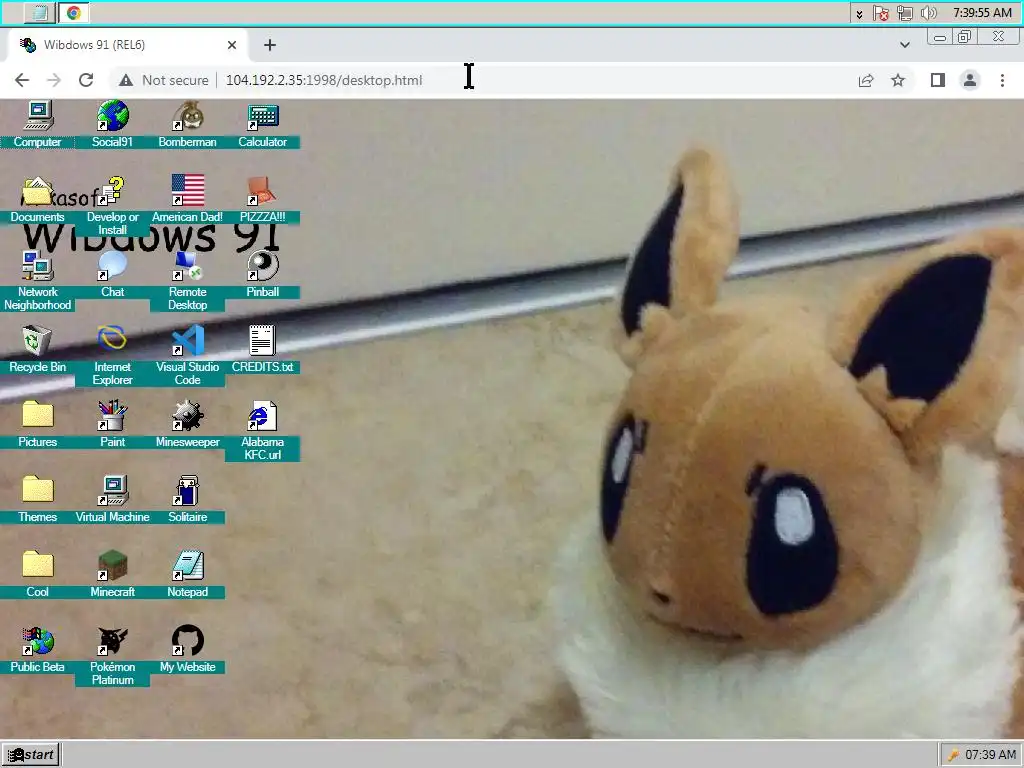Click the red flag security tray icon
This screenshot has height=768, width=1024.
tap(881, 13)
